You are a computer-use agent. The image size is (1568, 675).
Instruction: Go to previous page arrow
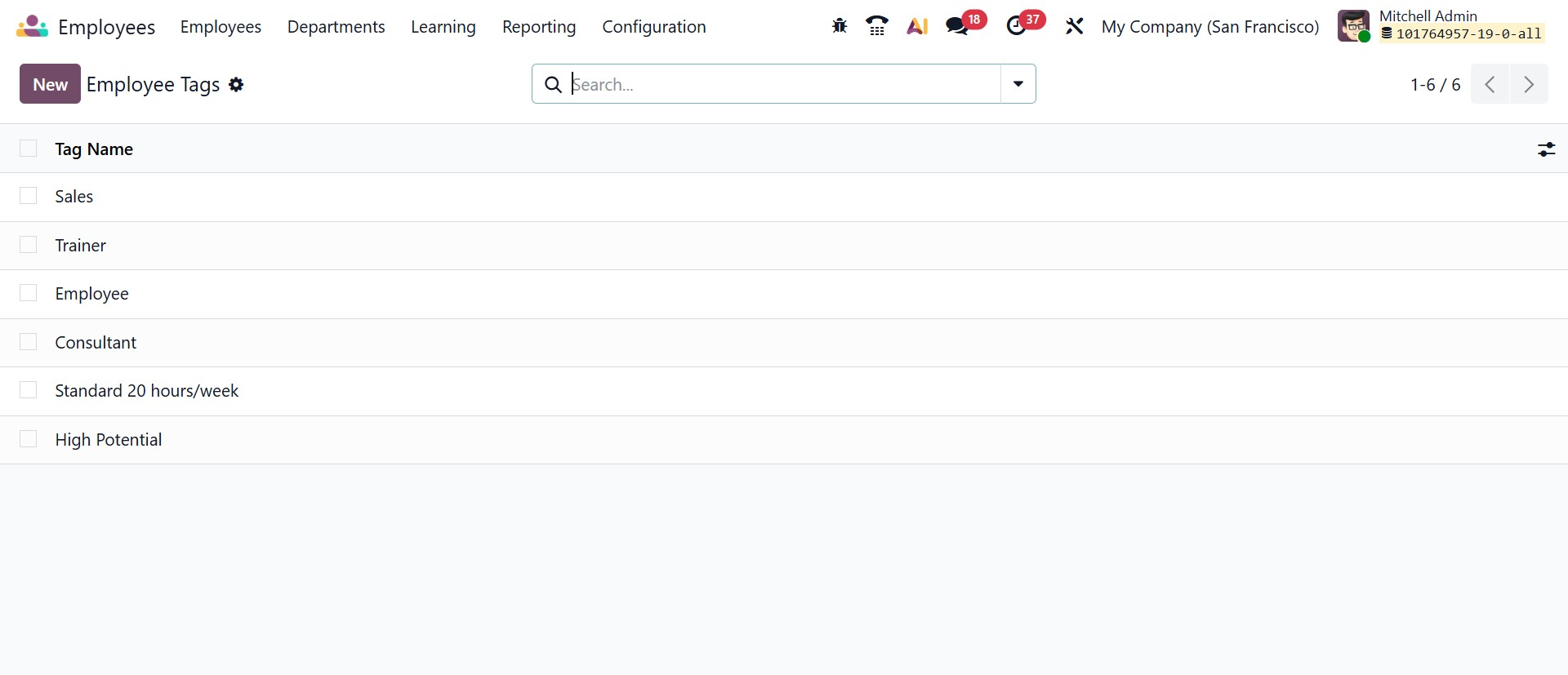click(1490, 84)
